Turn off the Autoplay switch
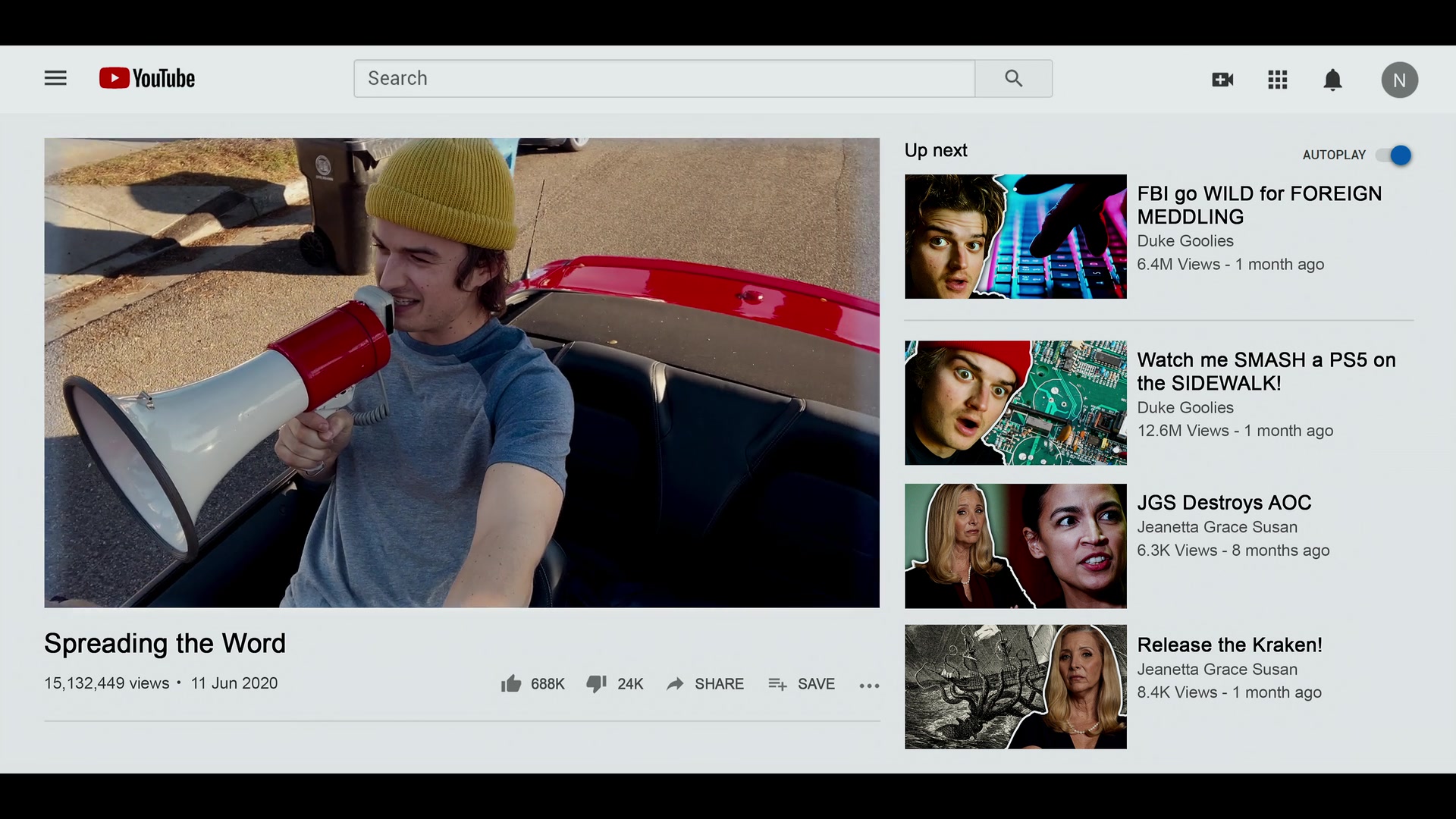This screenshot has height=819, width=1456. 1394,155
